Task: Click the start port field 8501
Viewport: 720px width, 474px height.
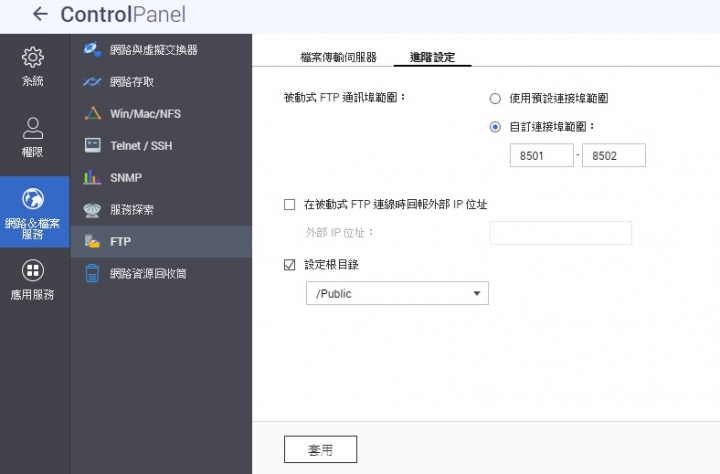Action: [x=542, y=155]
